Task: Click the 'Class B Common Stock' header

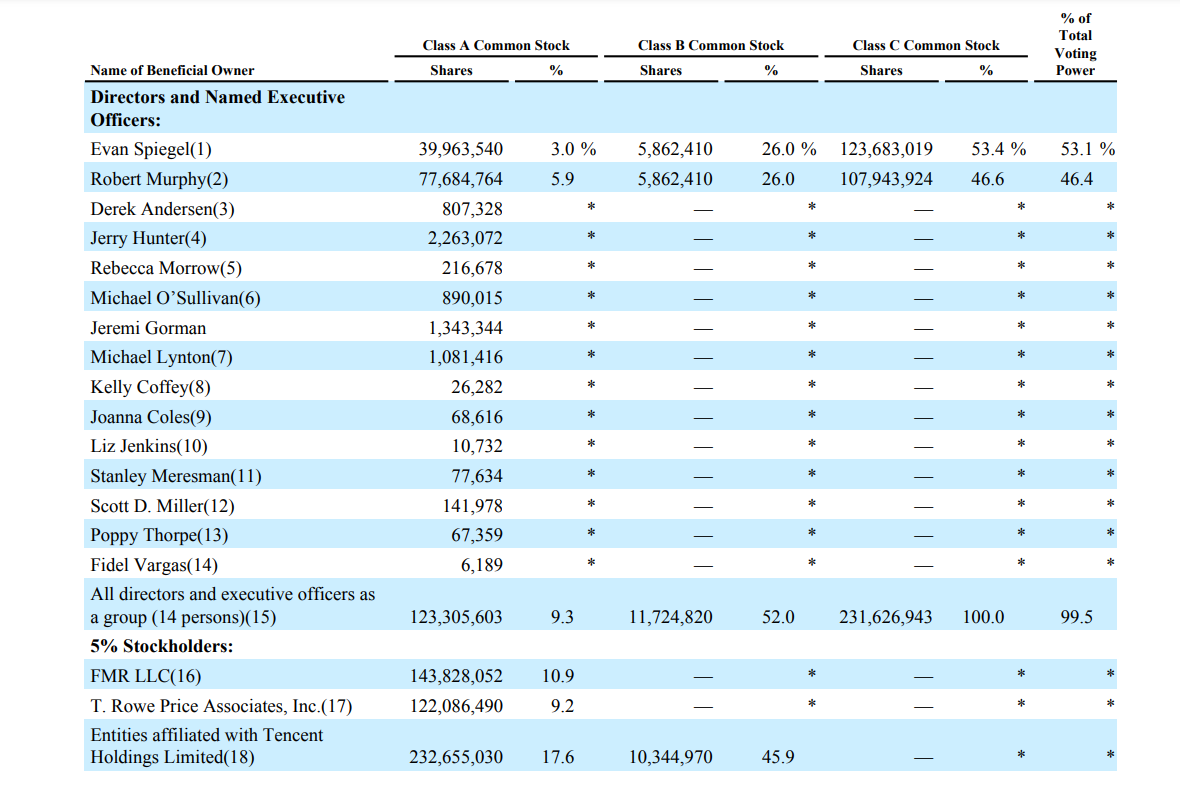Action: [x=710, y=45]
